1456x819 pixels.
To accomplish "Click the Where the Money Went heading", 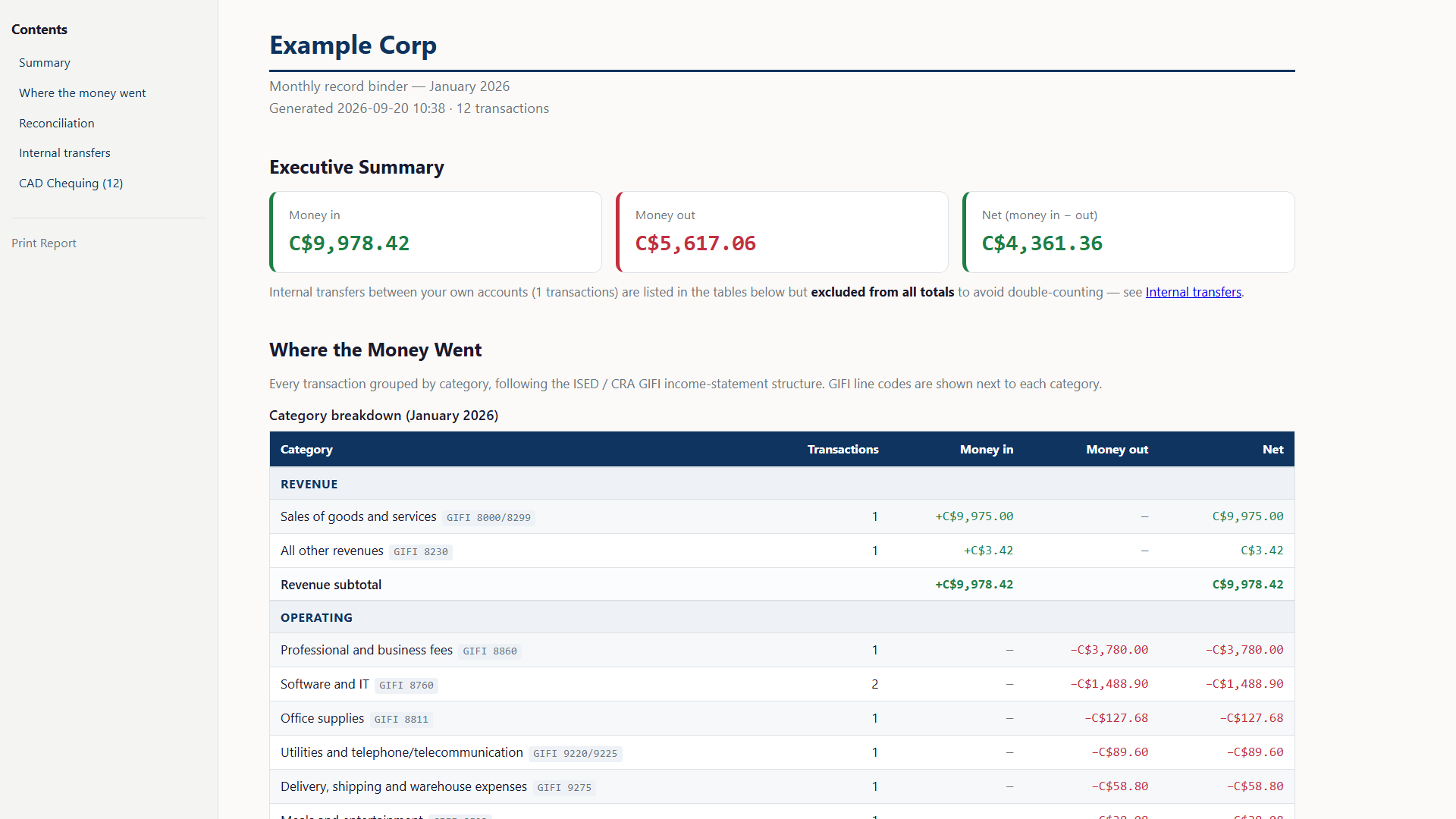I will 375,350.
